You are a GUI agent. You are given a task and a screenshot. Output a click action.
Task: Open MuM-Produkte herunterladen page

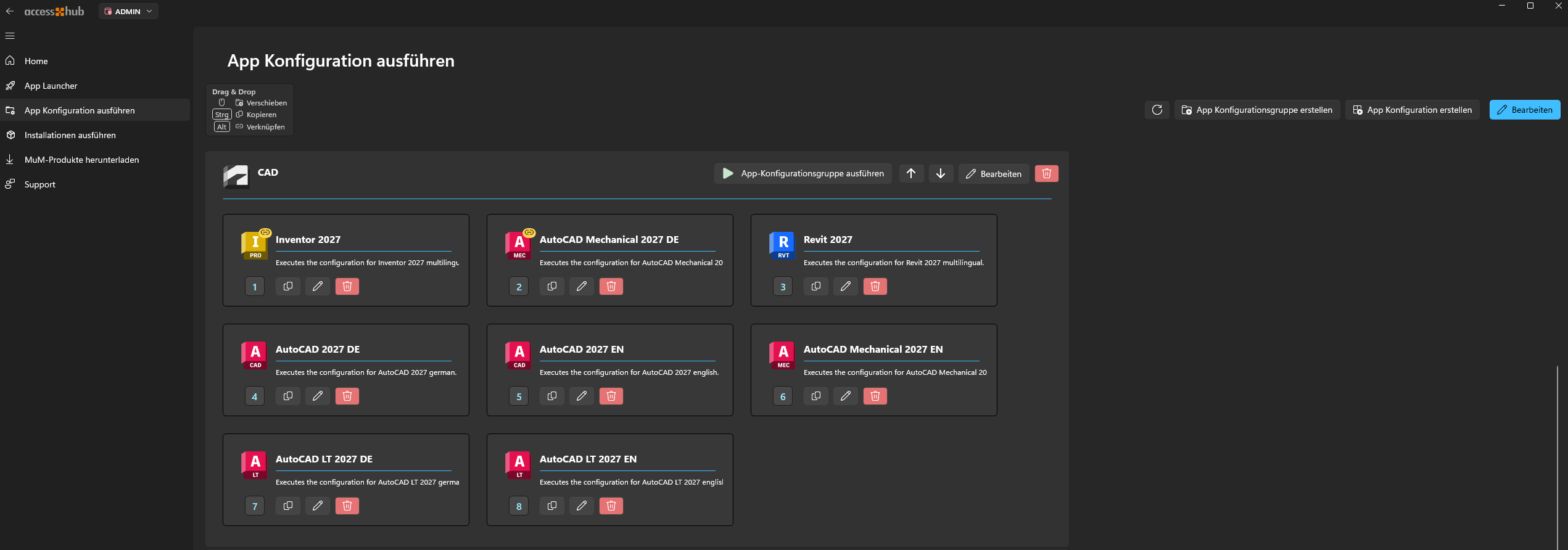(x=96, y=160)
